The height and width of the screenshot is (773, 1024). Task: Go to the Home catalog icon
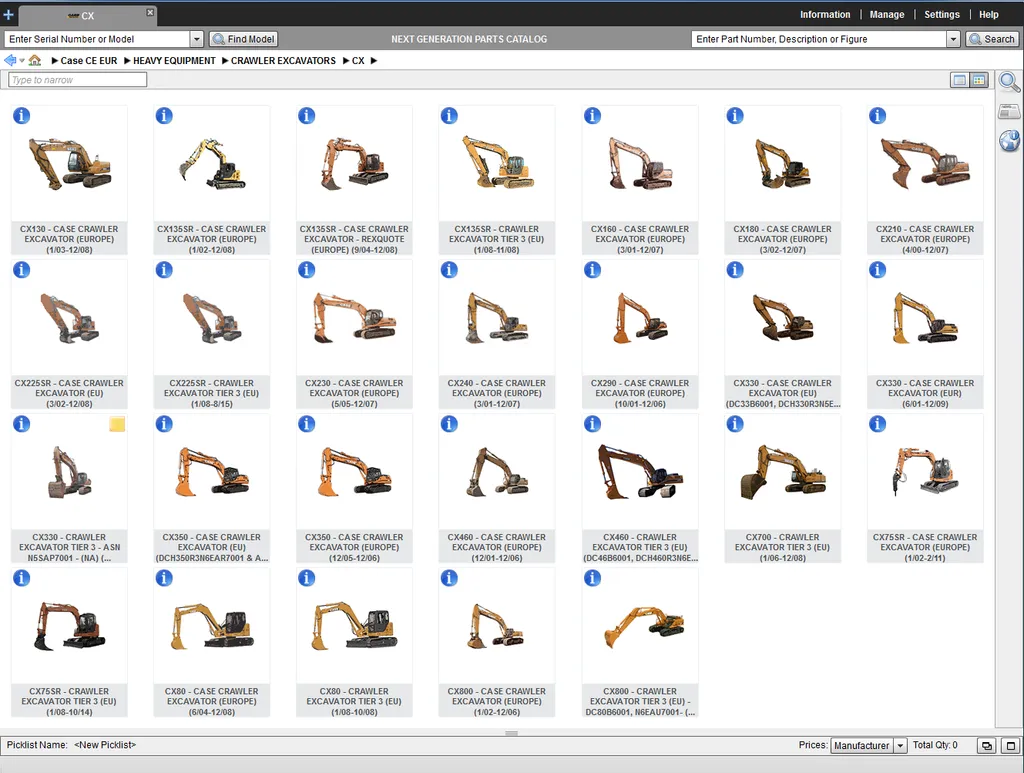click(x=35, y=61)
